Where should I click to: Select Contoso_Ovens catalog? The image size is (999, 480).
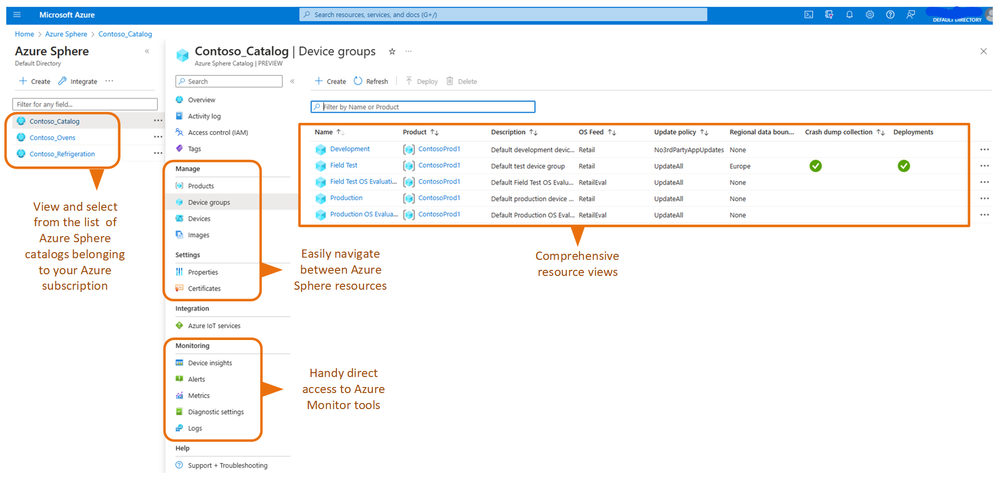tap(52, 137)
